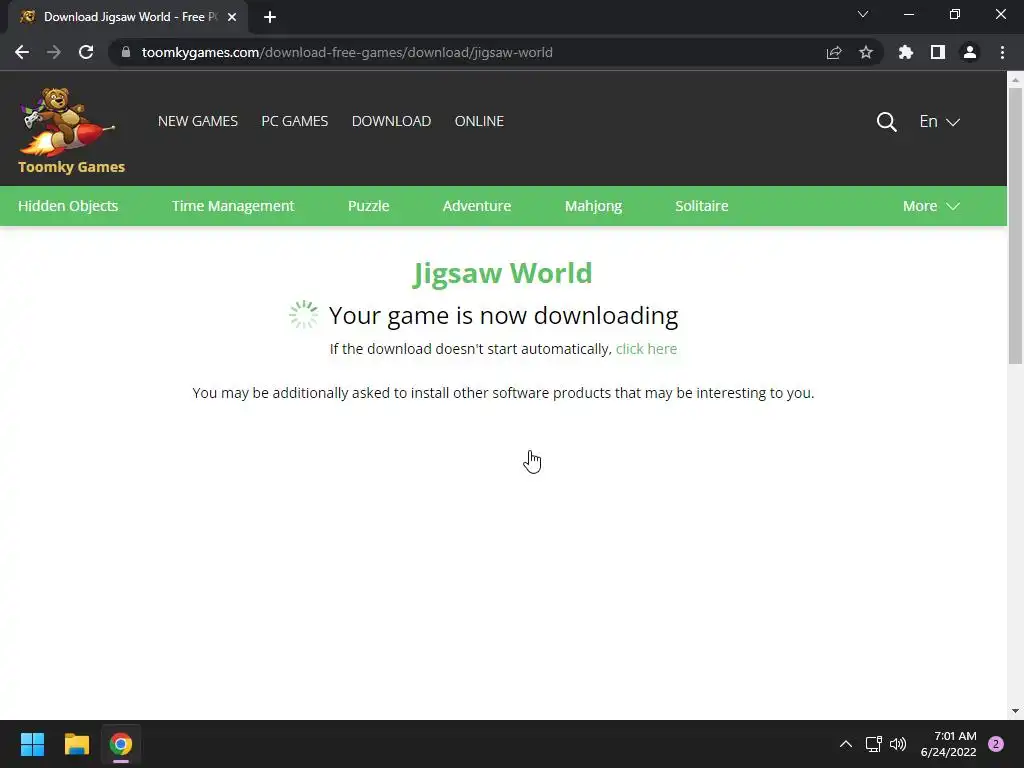Image resolution: width=1024 pixels, height=768 pixels.
Task: Click the scrollbar up arrow
Action: [1015, 79]
